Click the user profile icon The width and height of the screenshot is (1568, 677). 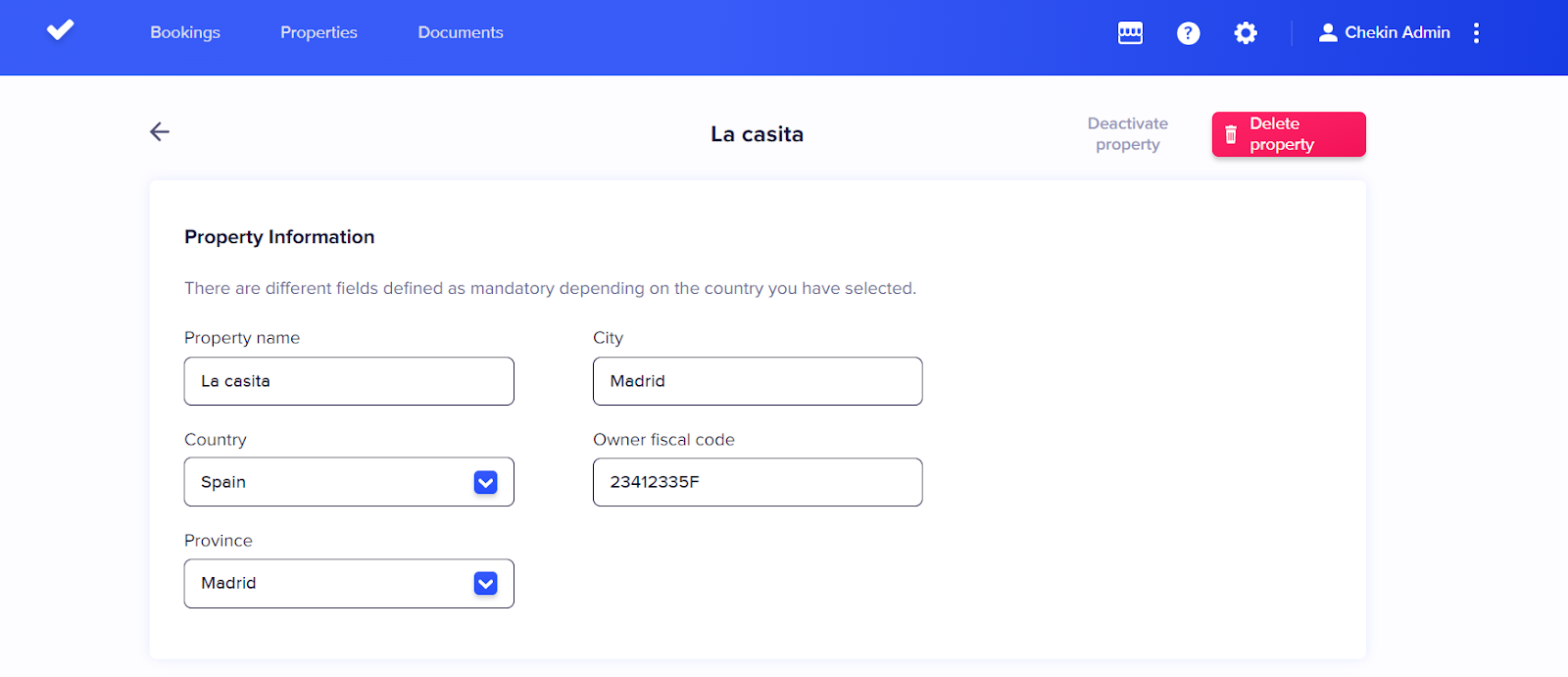pyautogui.click(x=1328, y=33)
